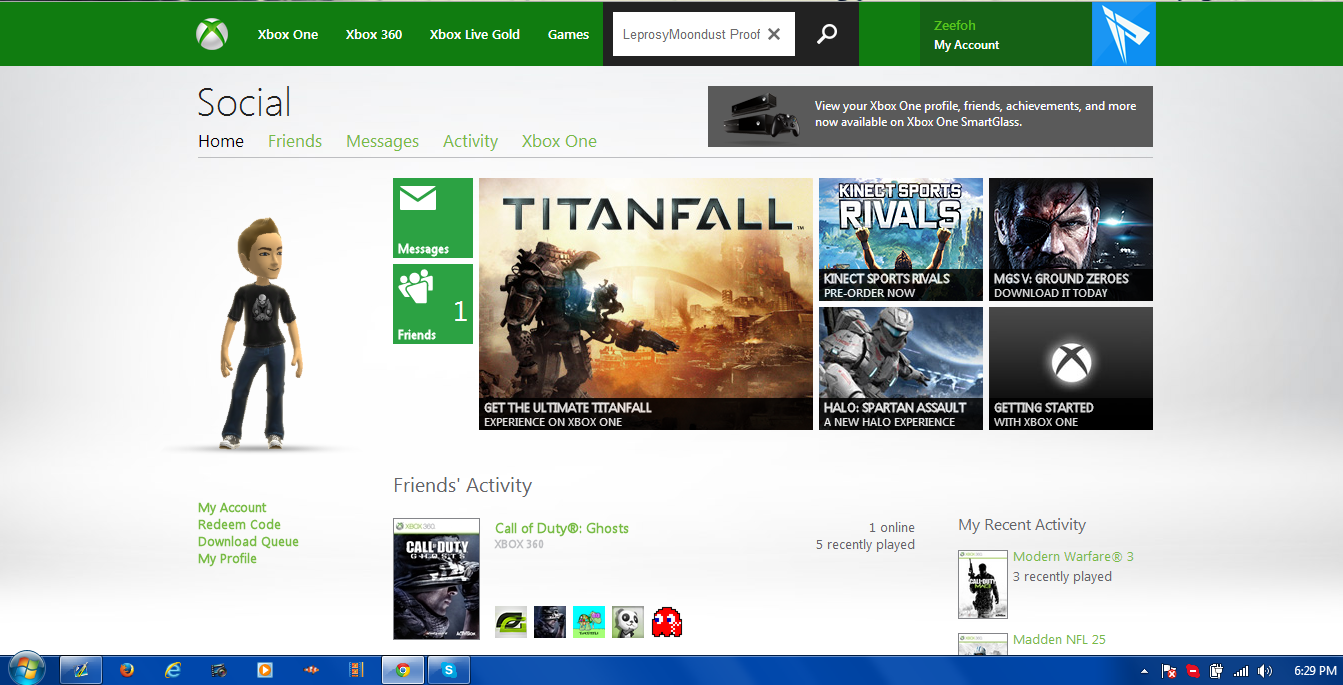
Task: Open Getting Started with Xbox One tile
Action: pyautogui.click(x=1071, y=368)
